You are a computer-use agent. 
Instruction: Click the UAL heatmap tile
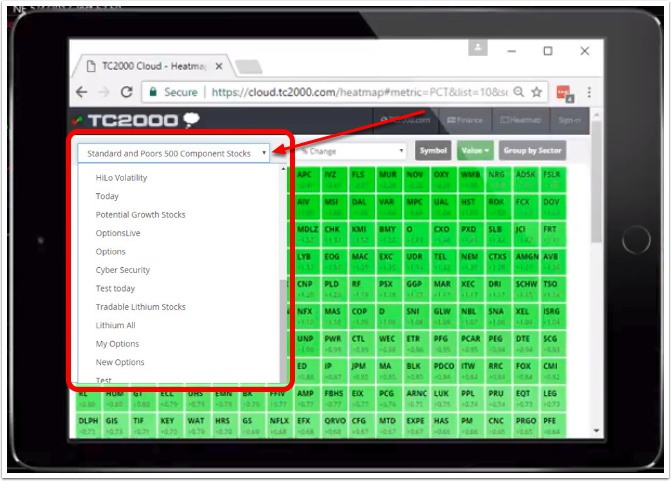tap(444, 207)
